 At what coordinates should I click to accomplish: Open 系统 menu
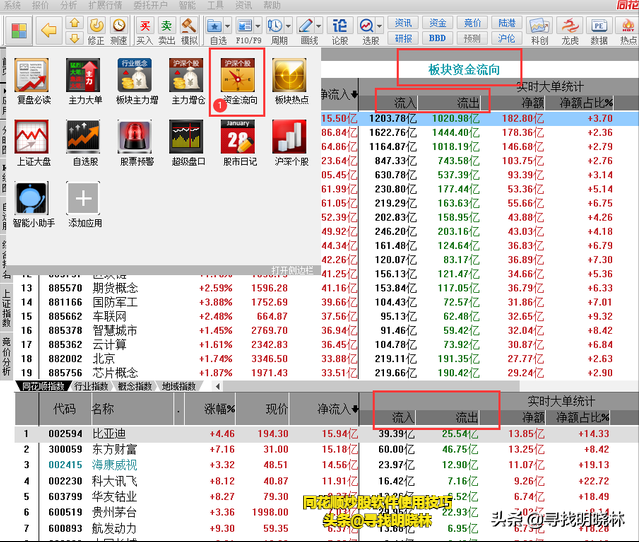pyautogui.click(x=12, y=5)
